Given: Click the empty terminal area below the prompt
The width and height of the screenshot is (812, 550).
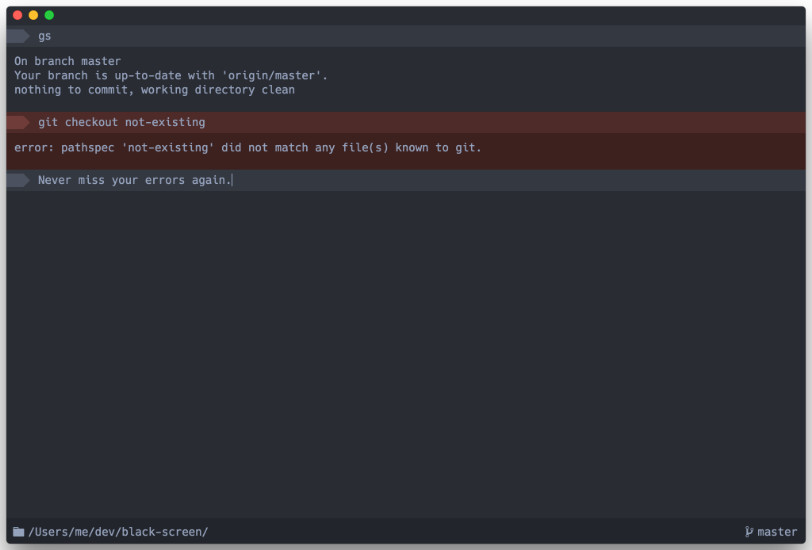Looking at the screenshot, I should pyautogui.click(x=406, y=354).
